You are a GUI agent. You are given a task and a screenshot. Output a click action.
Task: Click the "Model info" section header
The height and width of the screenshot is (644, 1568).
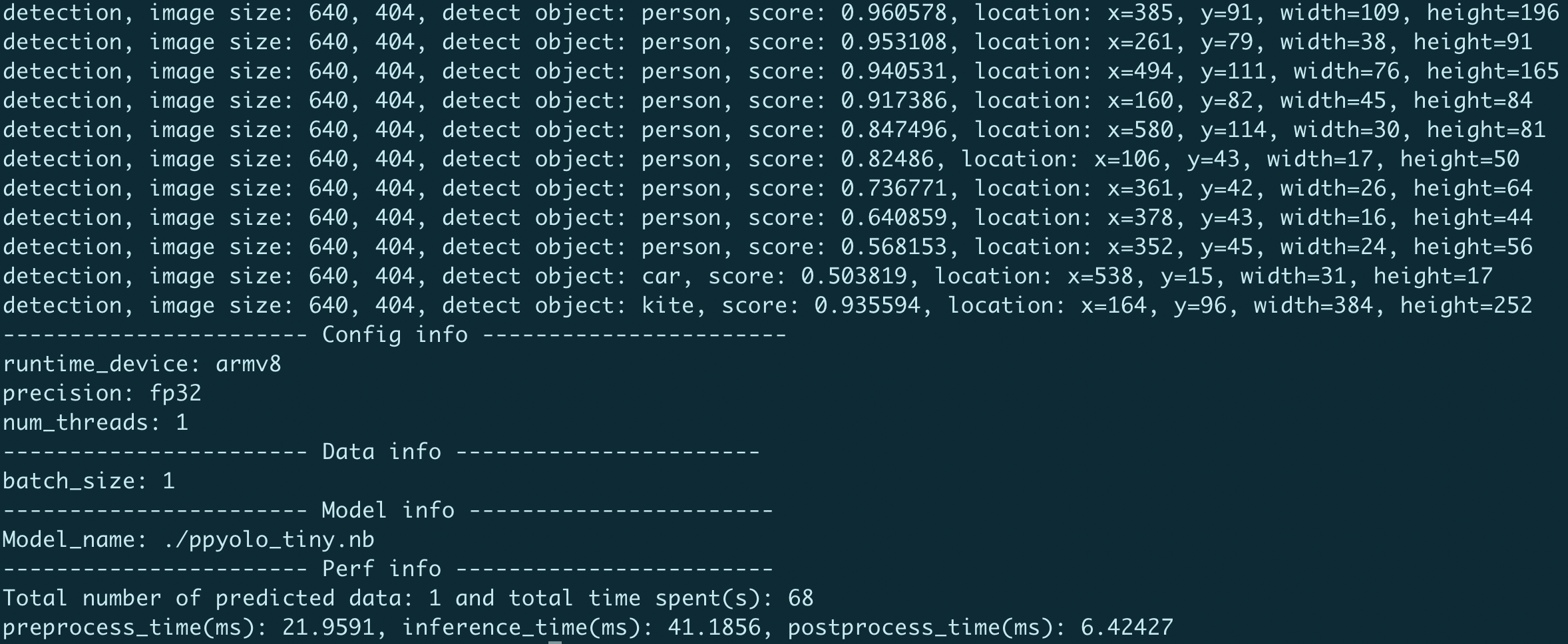pyautogui.click(x=388, y=511)
